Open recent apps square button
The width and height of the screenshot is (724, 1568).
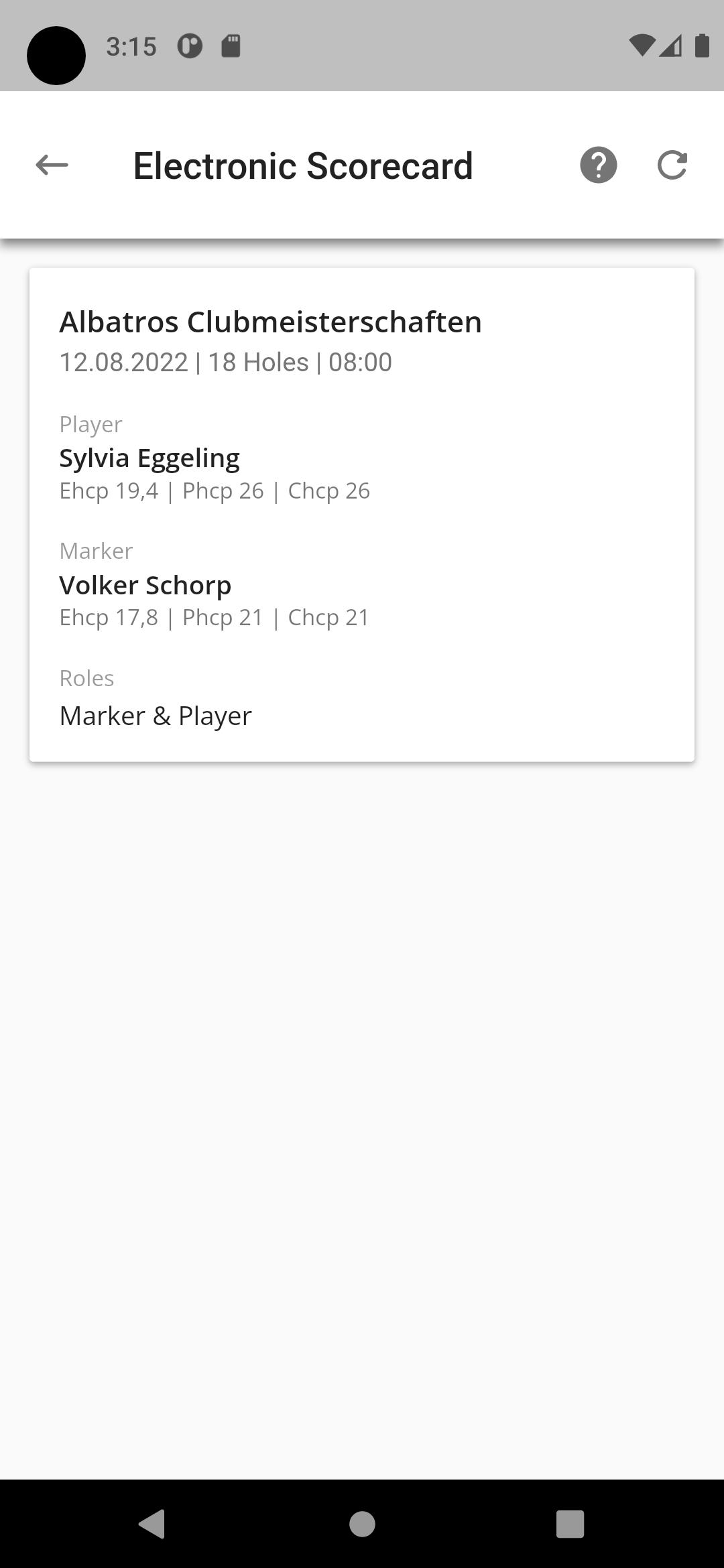click(570, 1524)
